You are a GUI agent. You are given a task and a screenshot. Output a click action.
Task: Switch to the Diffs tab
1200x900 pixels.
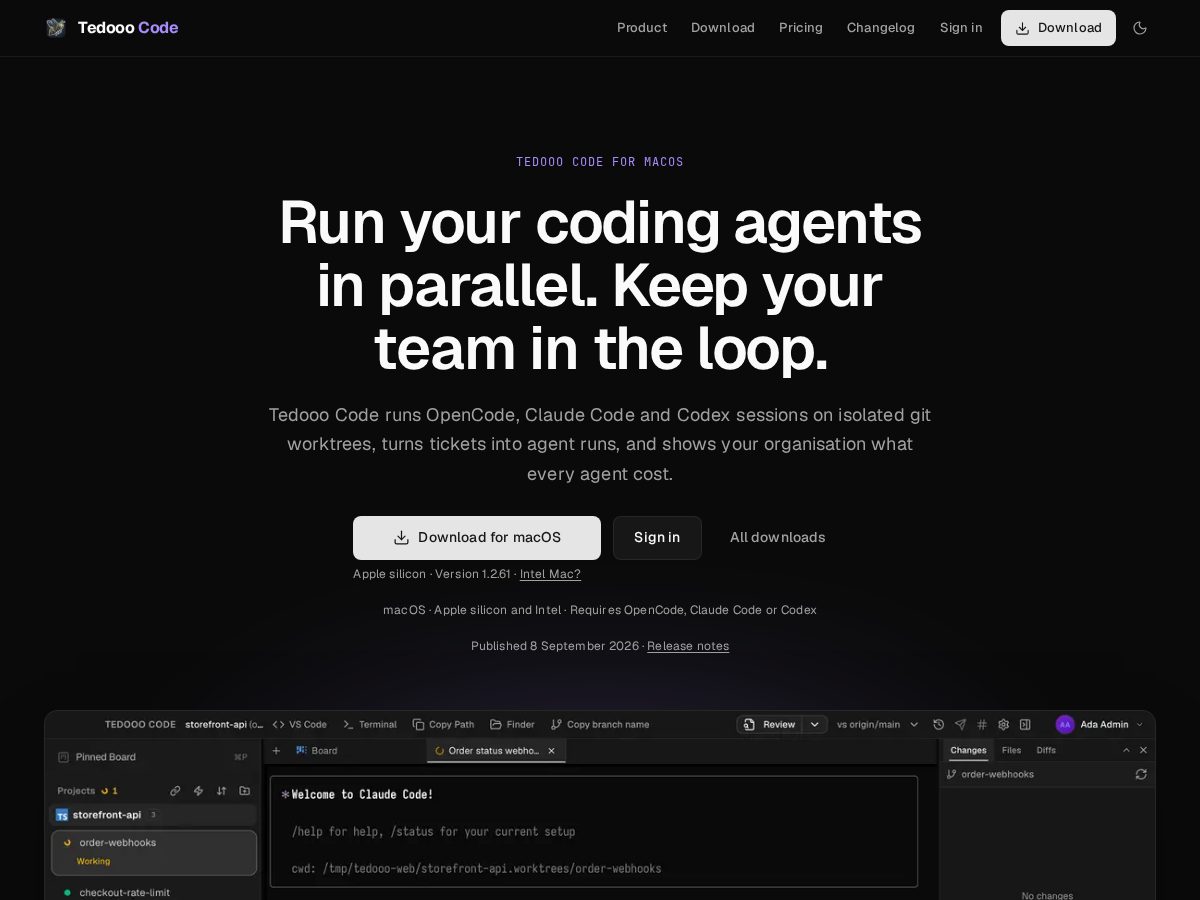click(1046, 750)
